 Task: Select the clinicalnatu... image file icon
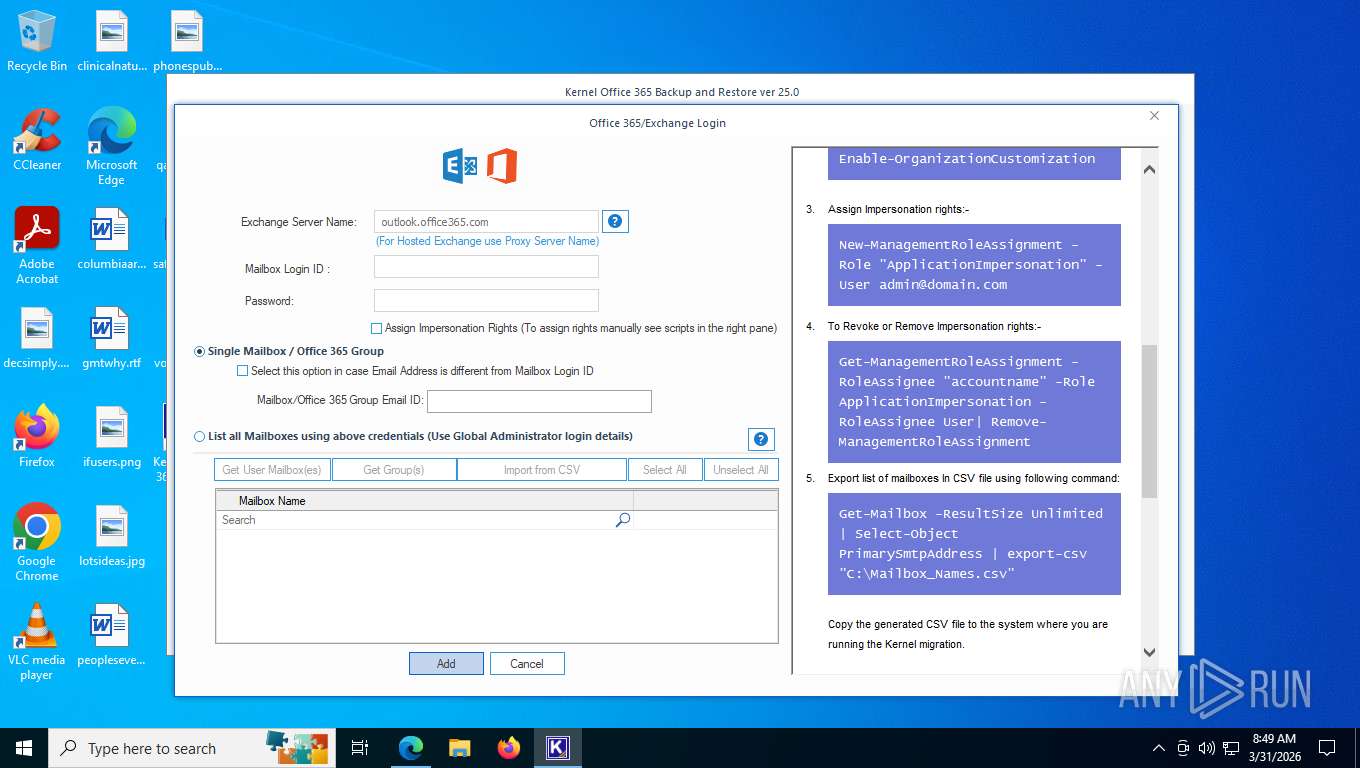112,41
